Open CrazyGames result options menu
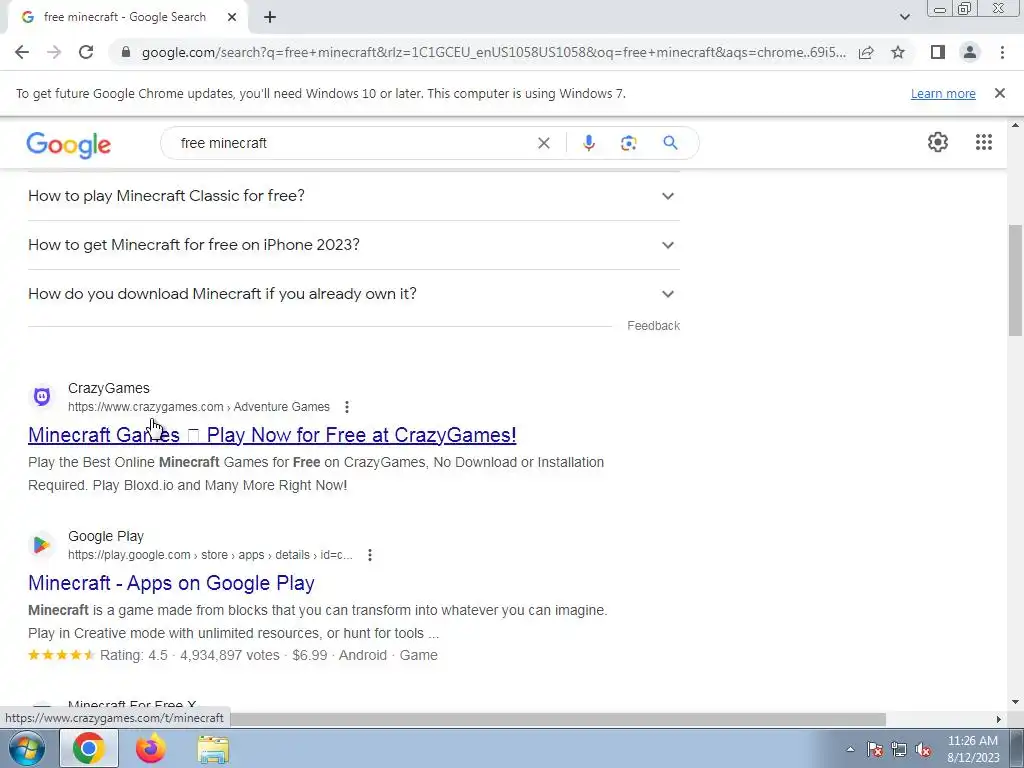1024x768 pixels. point(347,407)
